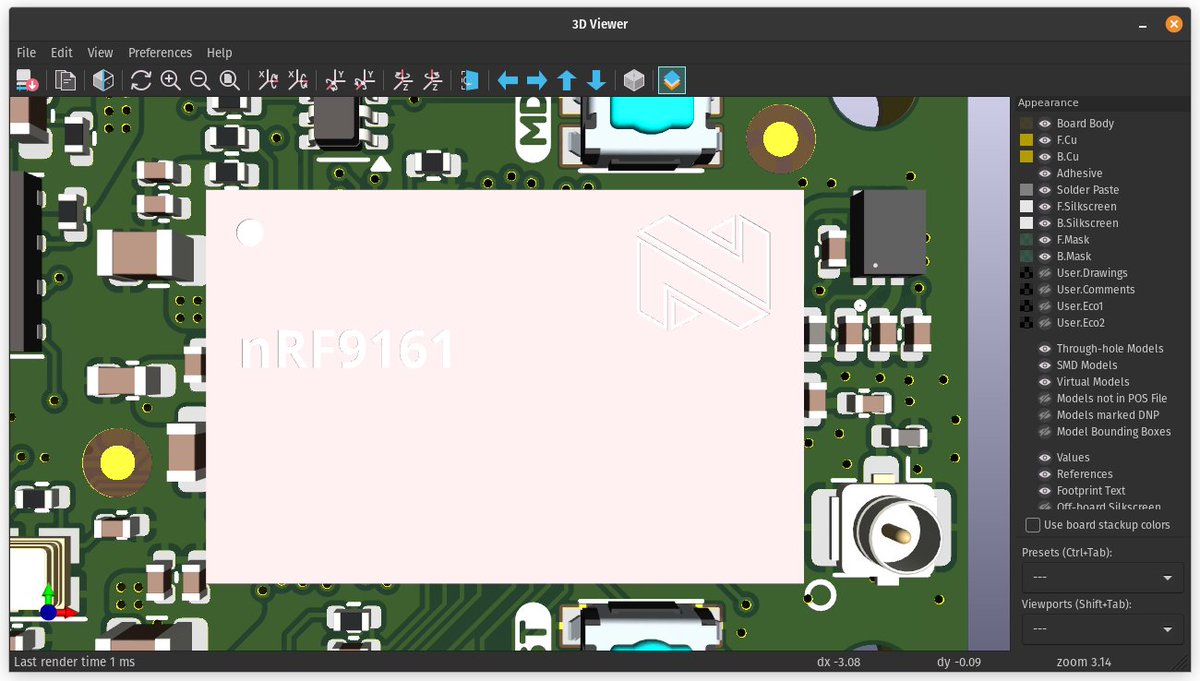
Task: Hide the Adhesive layer
Action: click(x=1044, y=173)
